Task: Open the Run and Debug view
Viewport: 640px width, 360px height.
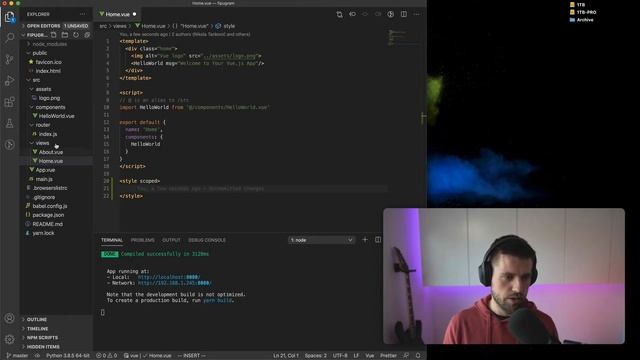Action: click(9, 80)
